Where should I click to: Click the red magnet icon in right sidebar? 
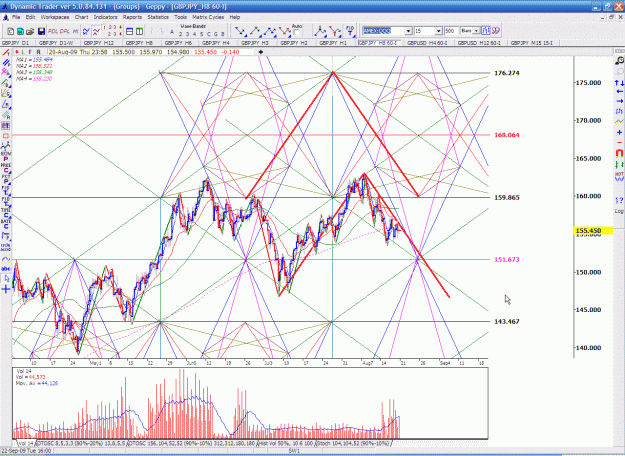(x=619, y=153)
